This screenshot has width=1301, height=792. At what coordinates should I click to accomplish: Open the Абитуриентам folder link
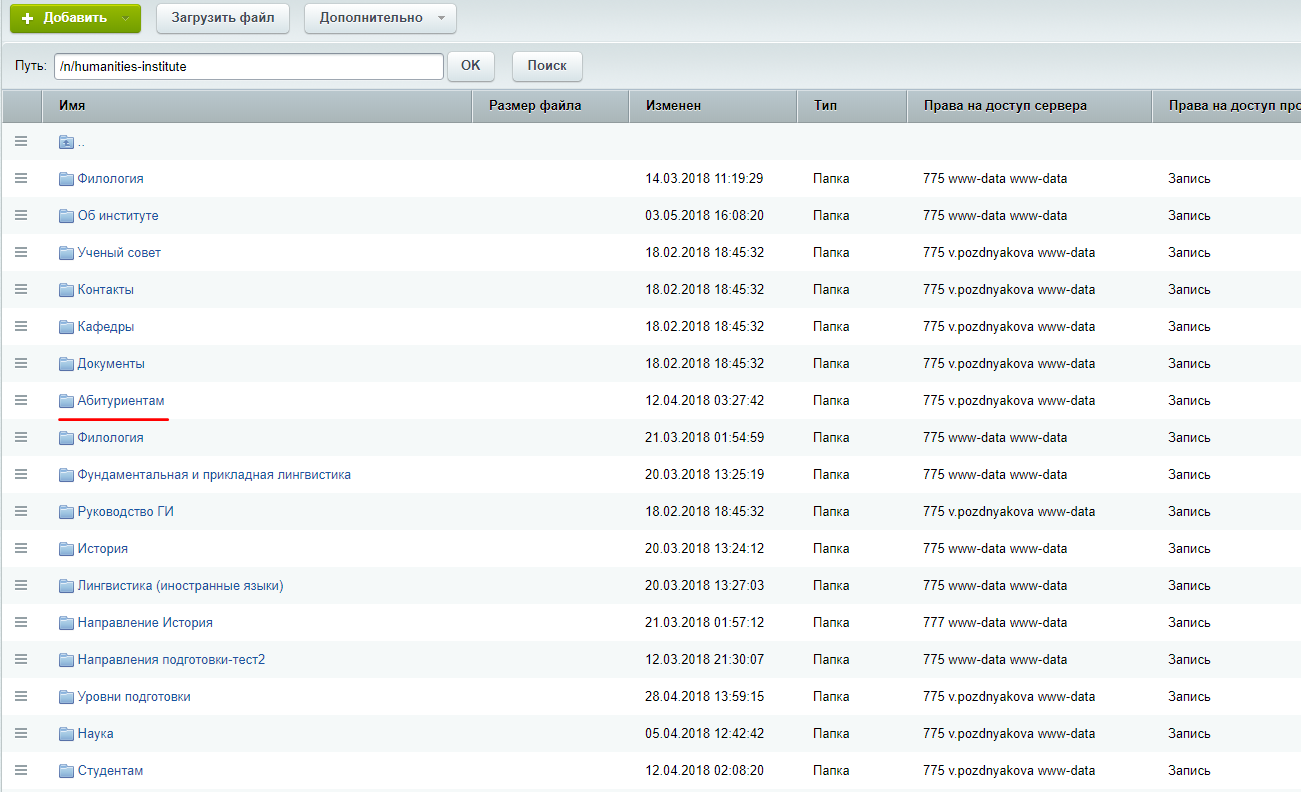[121, 400]
